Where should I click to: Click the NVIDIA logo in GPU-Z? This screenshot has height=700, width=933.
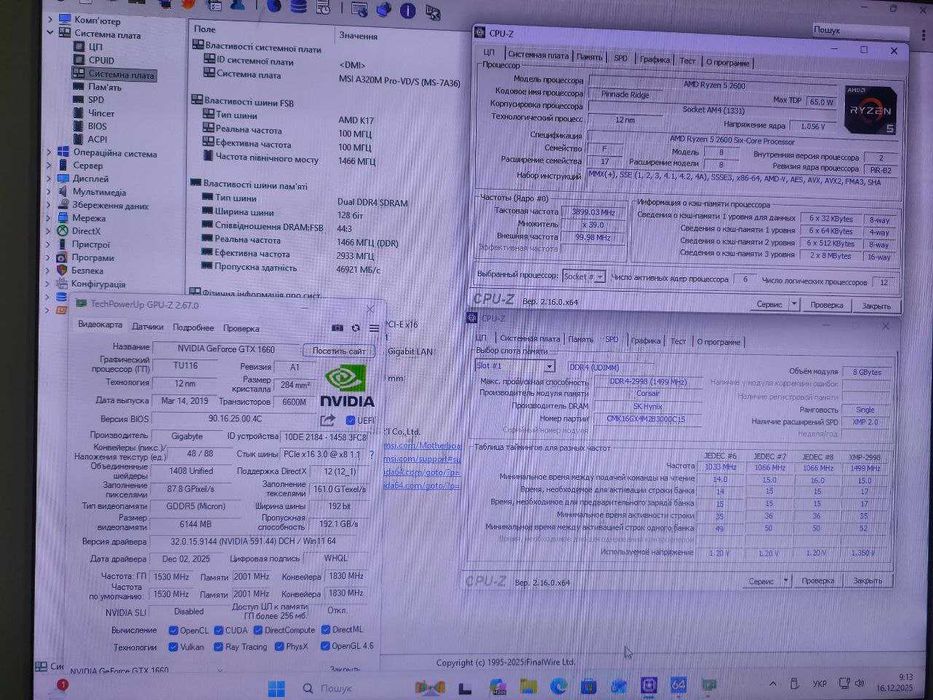(x=346, y=387)
